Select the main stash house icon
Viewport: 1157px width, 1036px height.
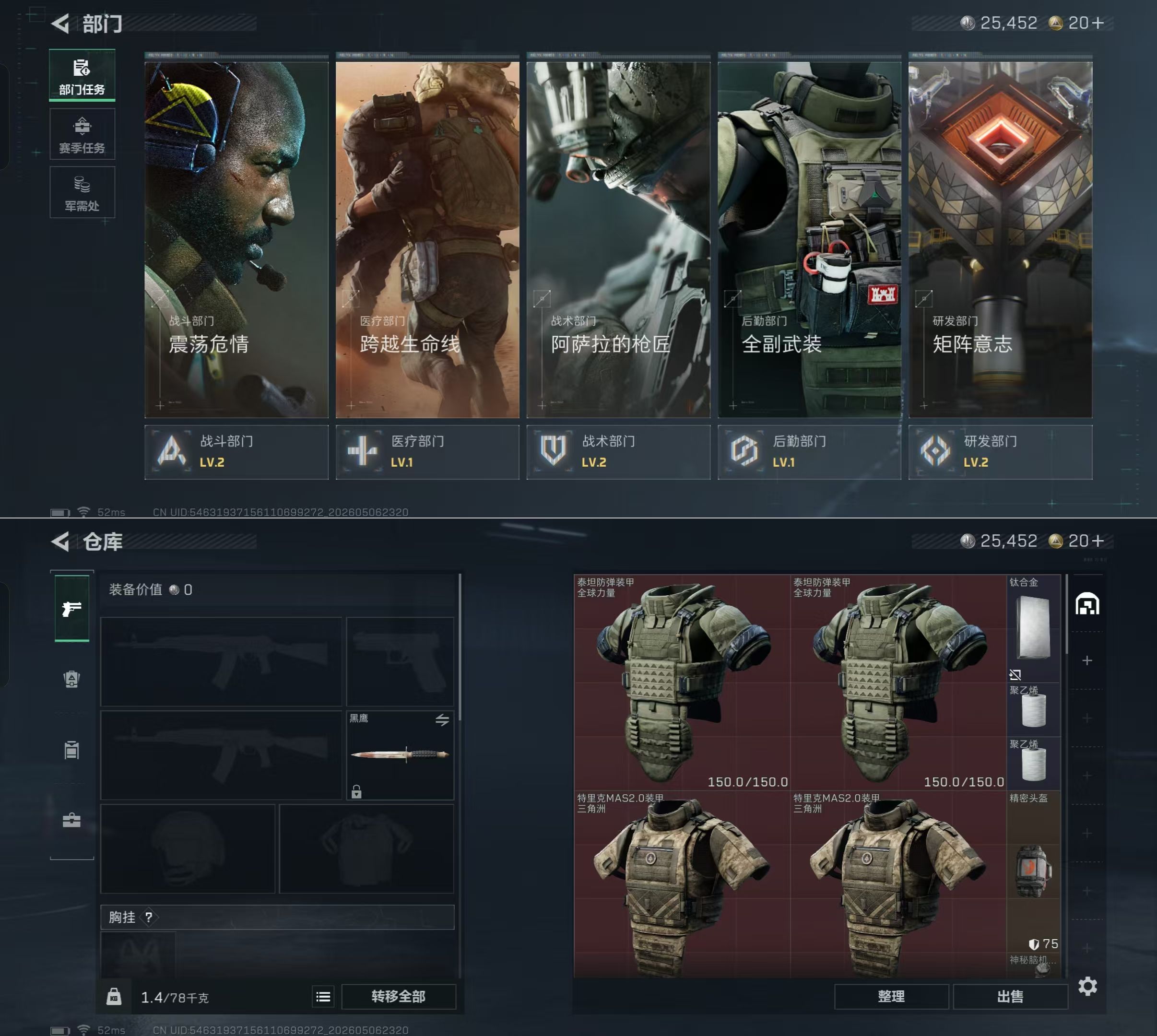pyautogui.click(x=1087, y=604)
